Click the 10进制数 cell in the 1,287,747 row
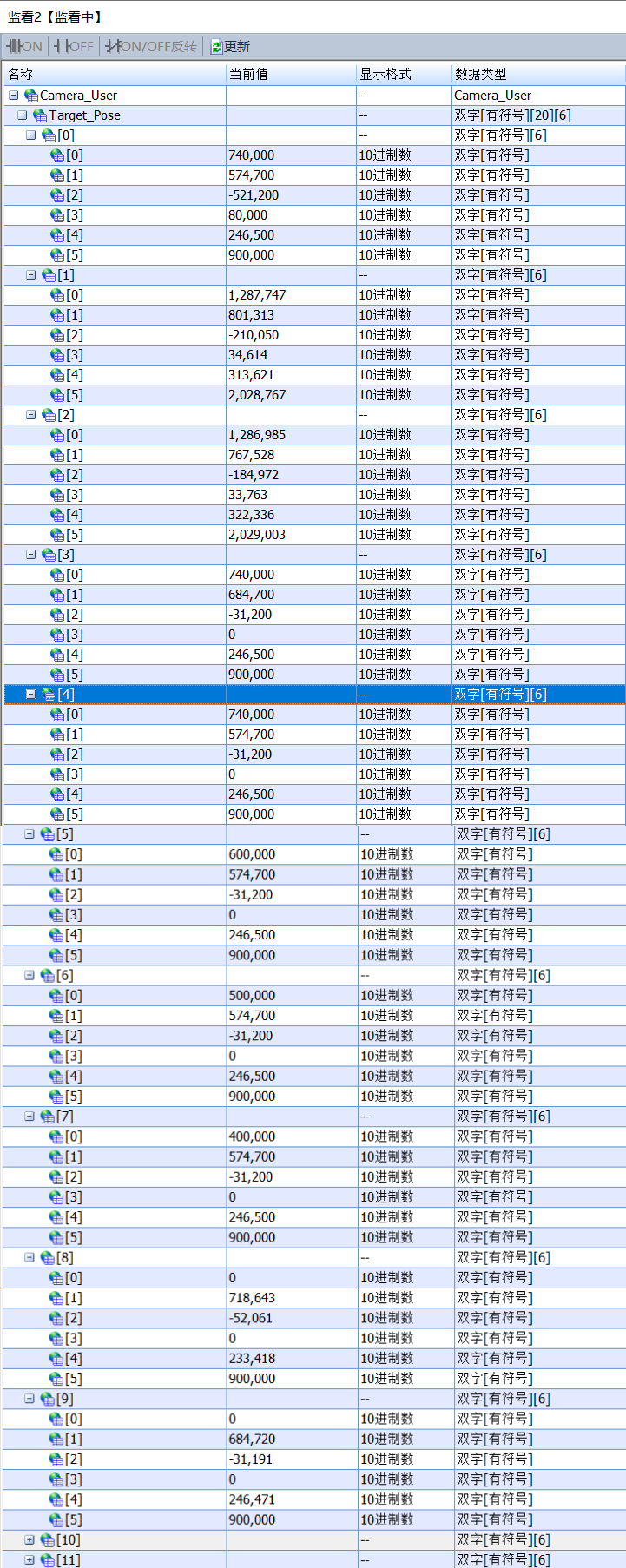Image resolution: width=626 pixels, height=1568 pixels. [x=404, y=294]
